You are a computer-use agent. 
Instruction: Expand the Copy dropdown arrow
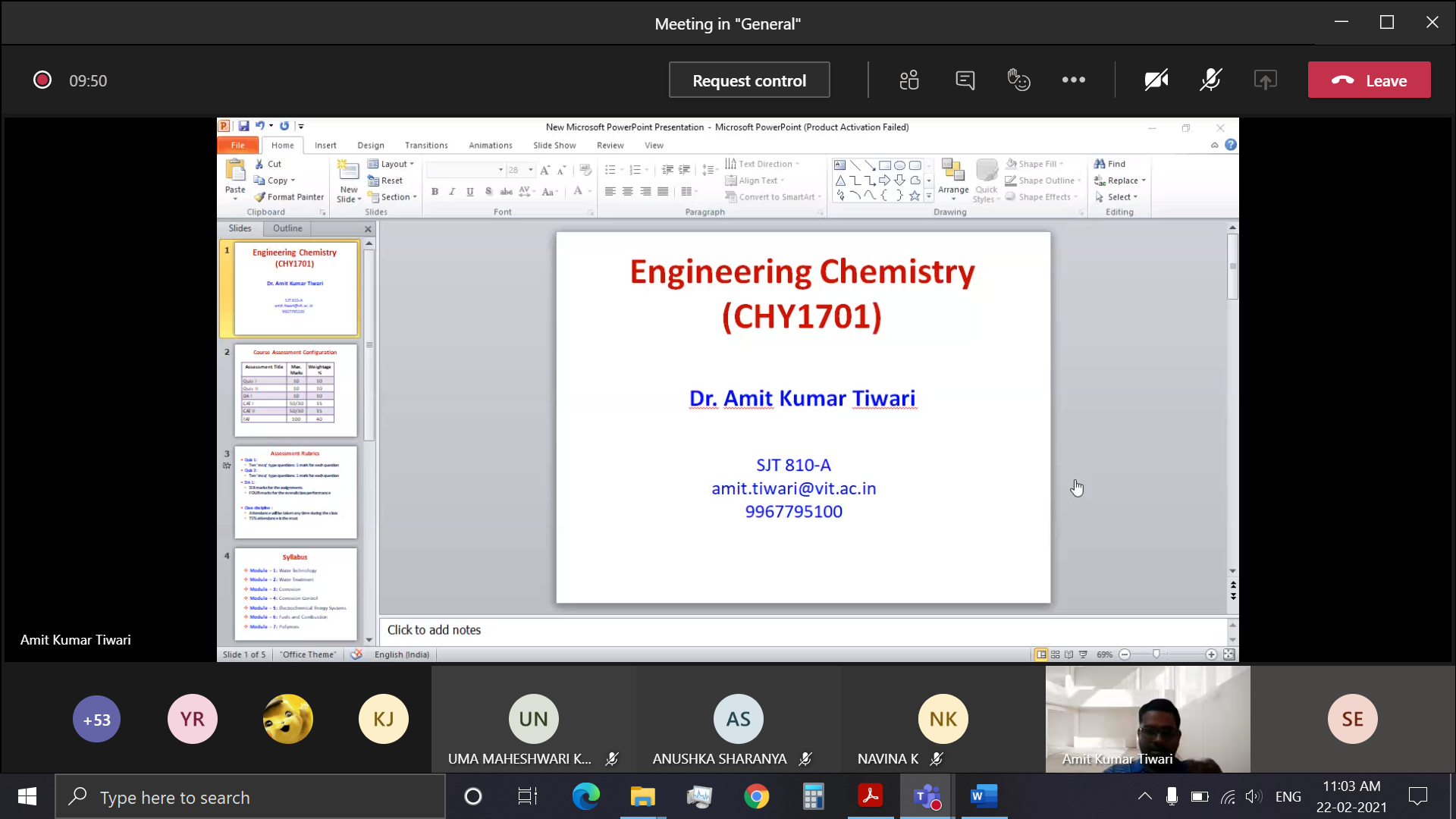[x=293, y=180]
